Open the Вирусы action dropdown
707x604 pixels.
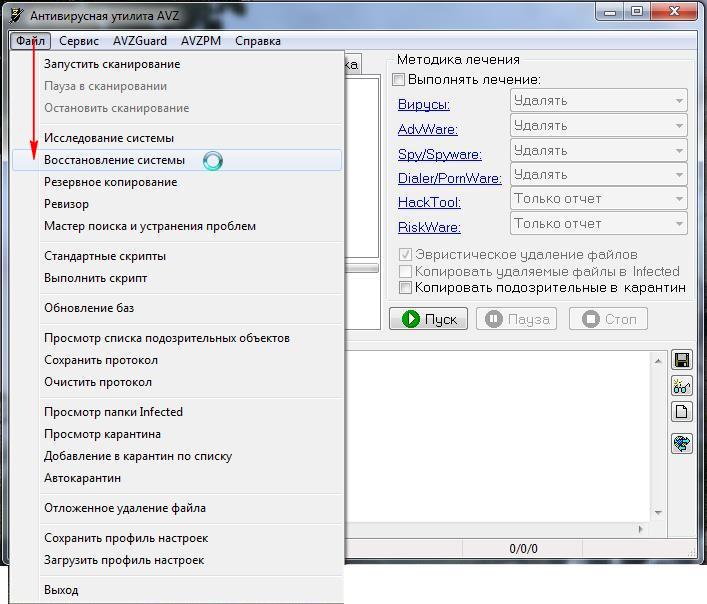tap(598, 100)
